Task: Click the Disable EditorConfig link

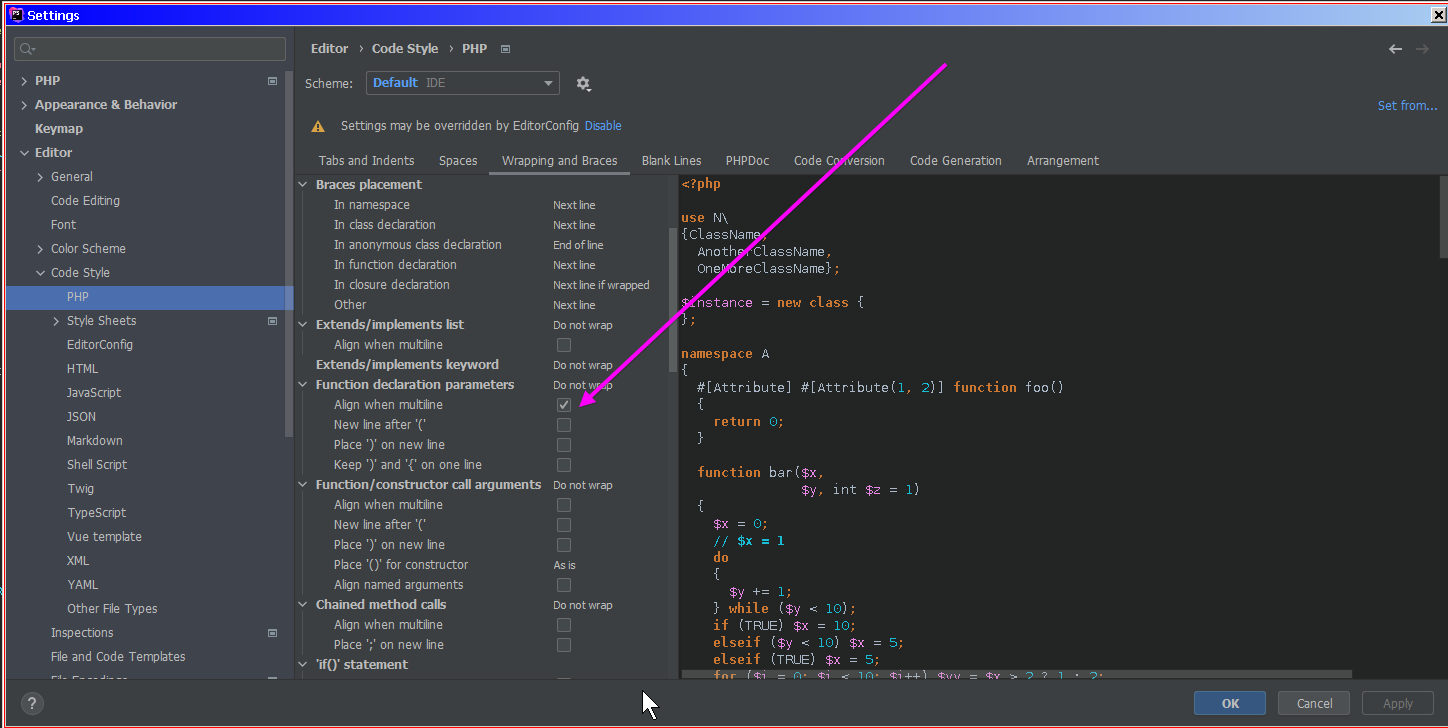Action: click(x=603, y=126)
